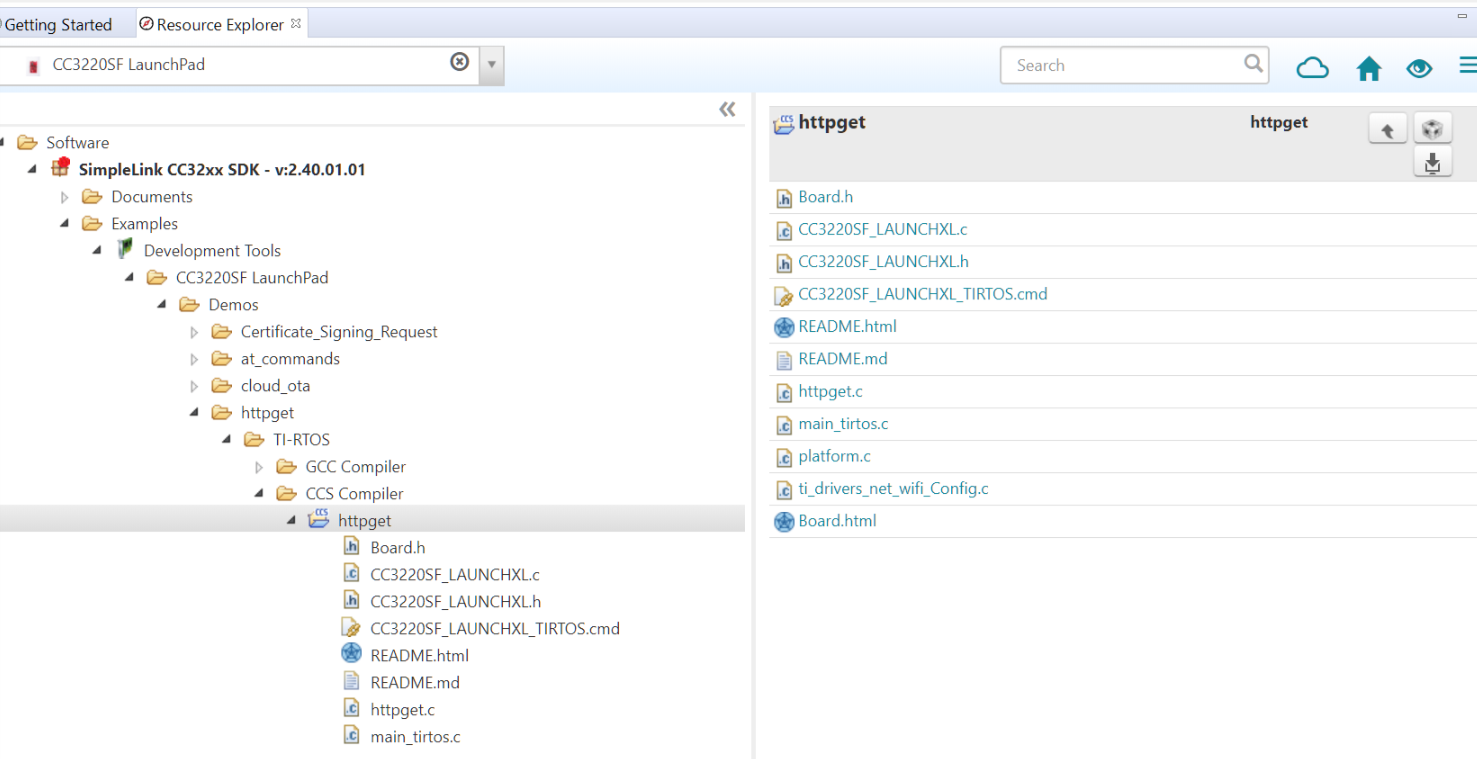
Task: Collapse the CCS Compiler folder
Action: (x=259, y=494)
